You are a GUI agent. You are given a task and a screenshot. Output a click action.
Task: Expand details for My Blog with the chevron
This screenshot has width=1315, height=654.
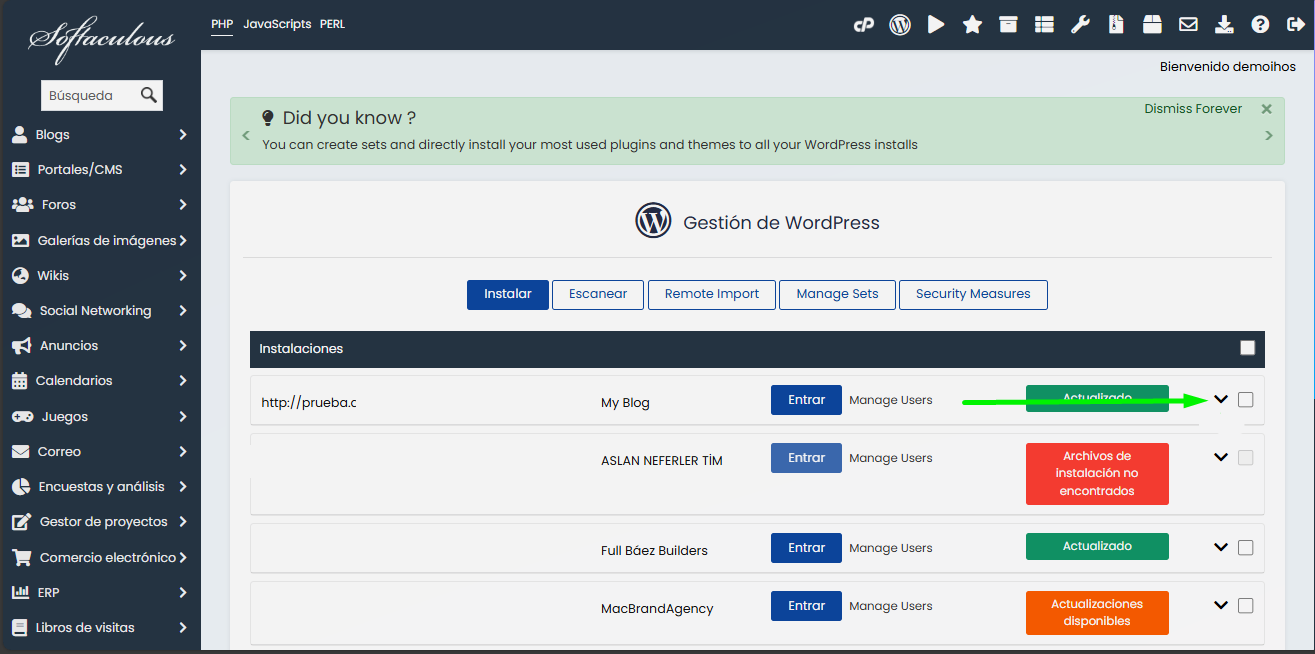(x=1221, y=398)
